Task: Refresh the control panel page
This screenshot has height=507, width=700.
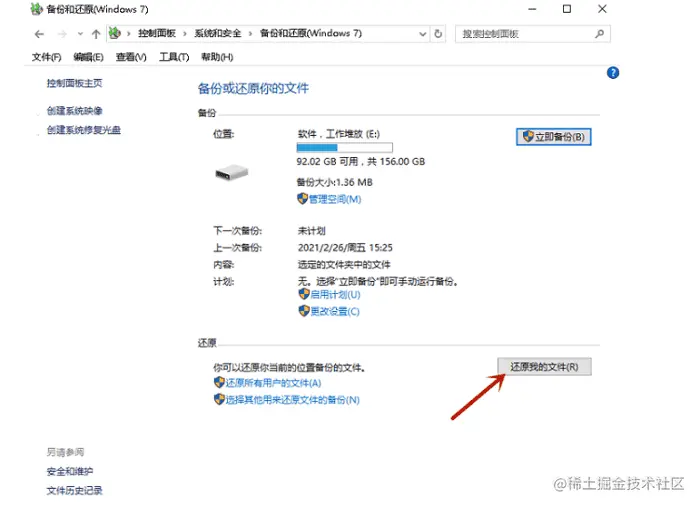Action: (x=438, y=34)
